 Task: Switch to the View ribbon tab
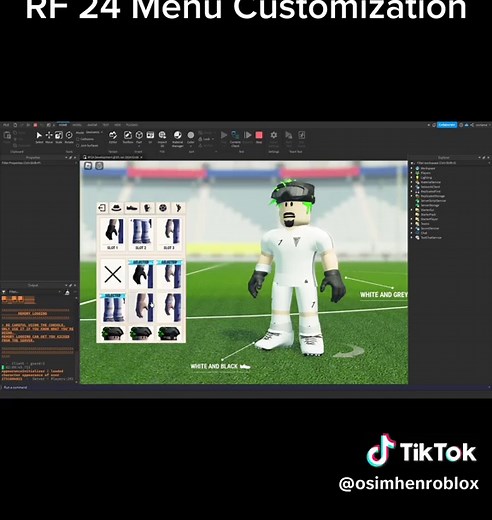click(117, 125)
